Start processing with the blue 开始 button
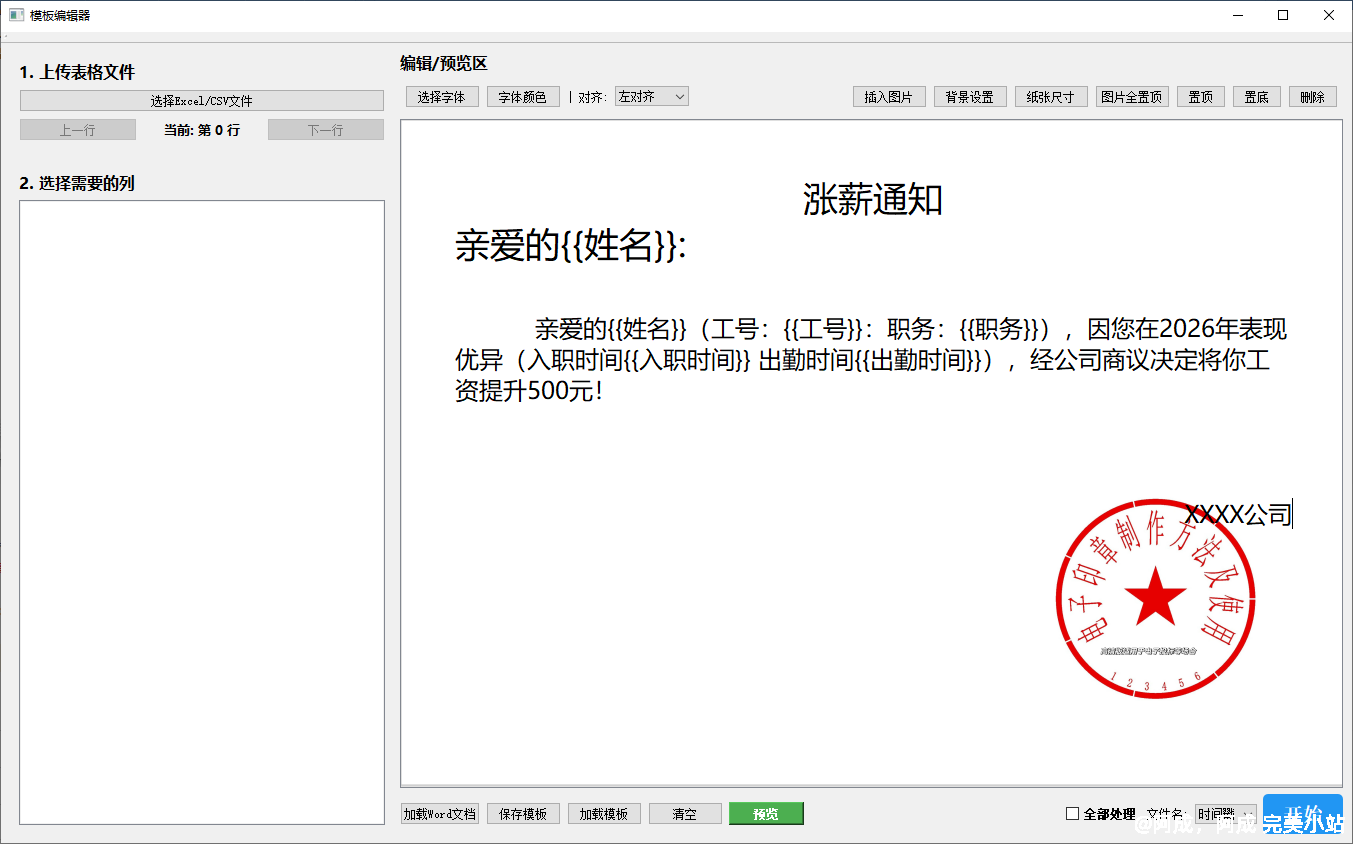 [1303, 815]
